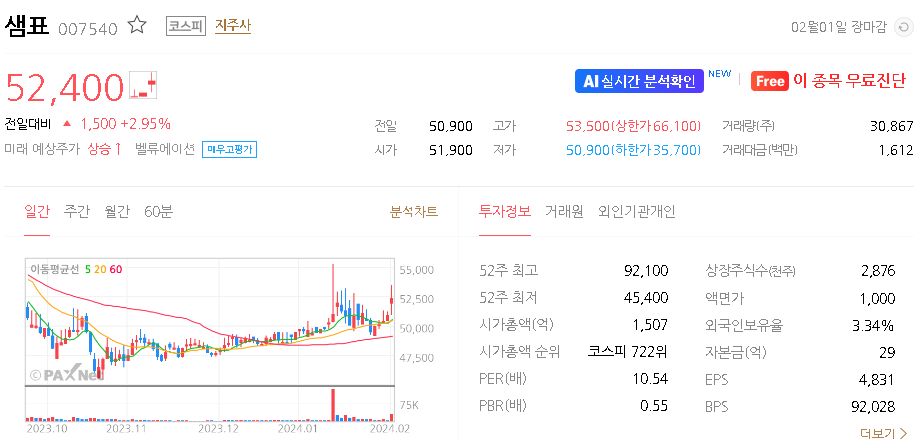Click the 거래대금 value 1,612
The height and width of the screenshot is (448, 914).
click(895, 150)
